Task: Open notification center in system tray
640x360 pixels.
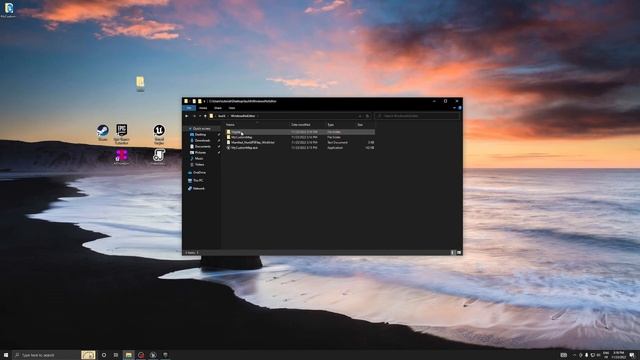Action: click(631, 355)
